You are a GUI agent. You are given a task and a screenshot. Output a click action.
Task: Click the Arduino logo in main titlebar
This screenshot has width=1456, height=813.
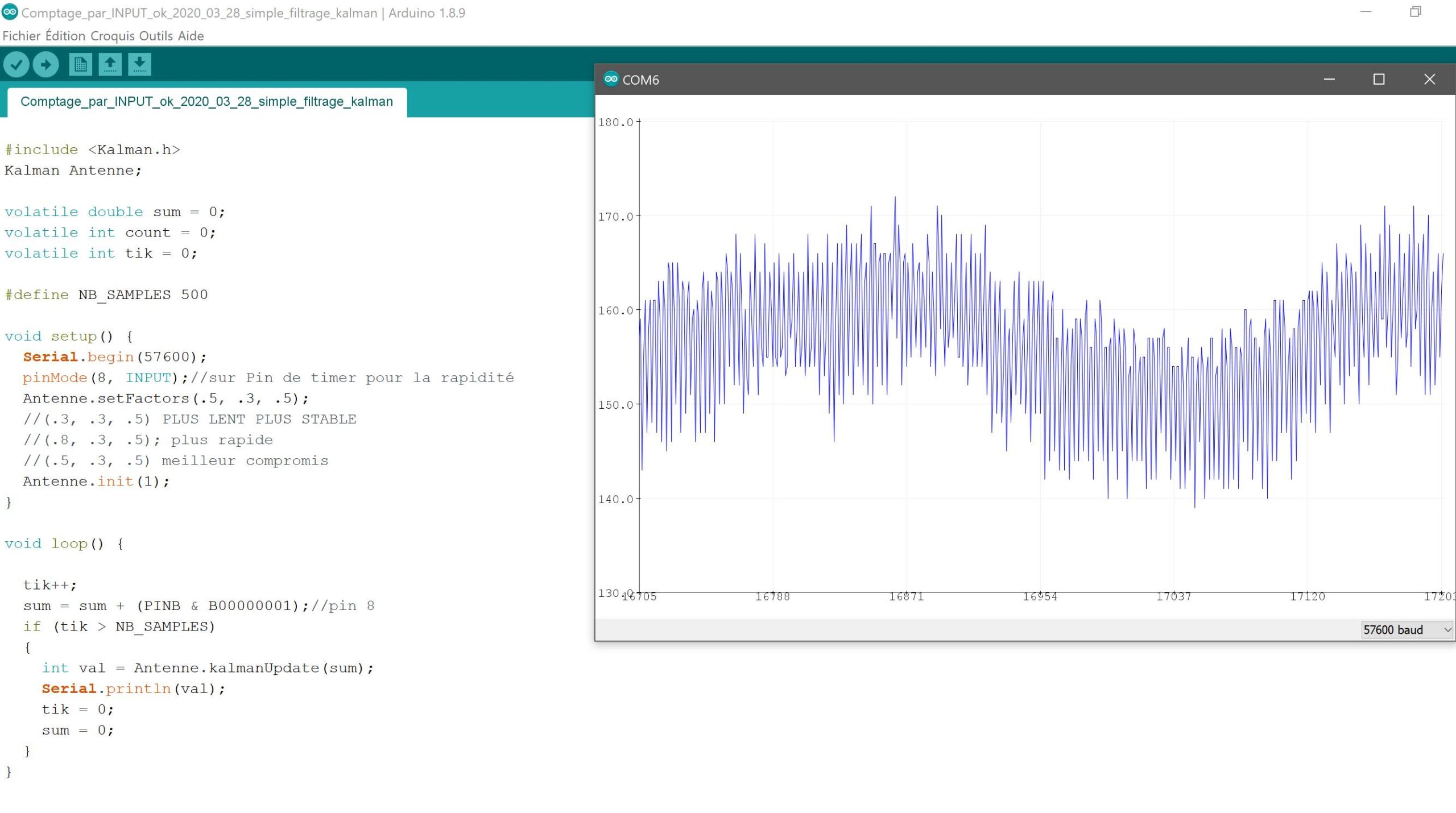10,12
